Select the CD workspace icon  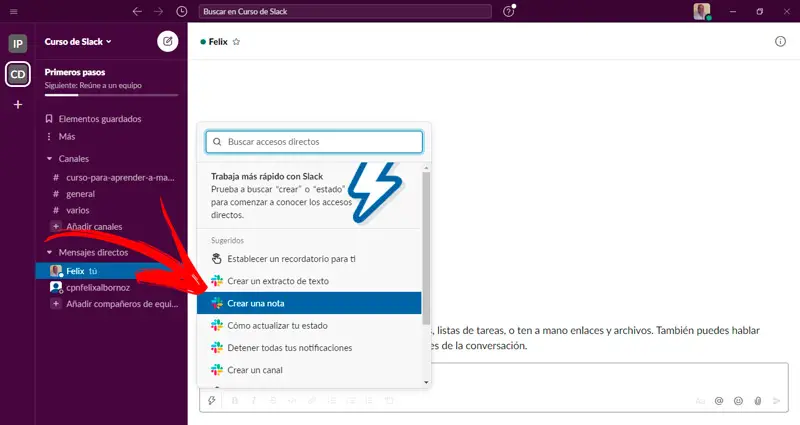[x=18, y=74]
